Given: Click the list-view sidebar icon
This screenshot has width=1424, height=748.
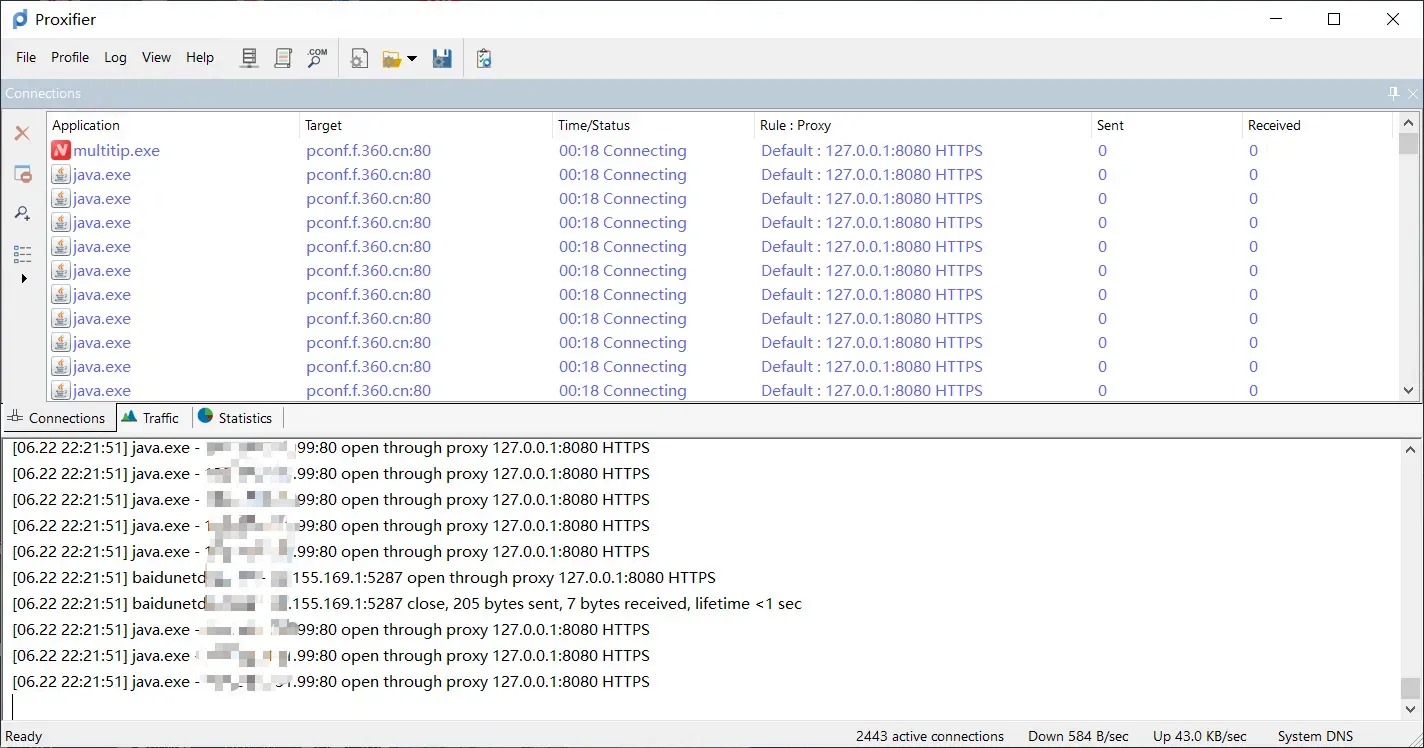Looking at the screenshot, I should click(22, 254).
